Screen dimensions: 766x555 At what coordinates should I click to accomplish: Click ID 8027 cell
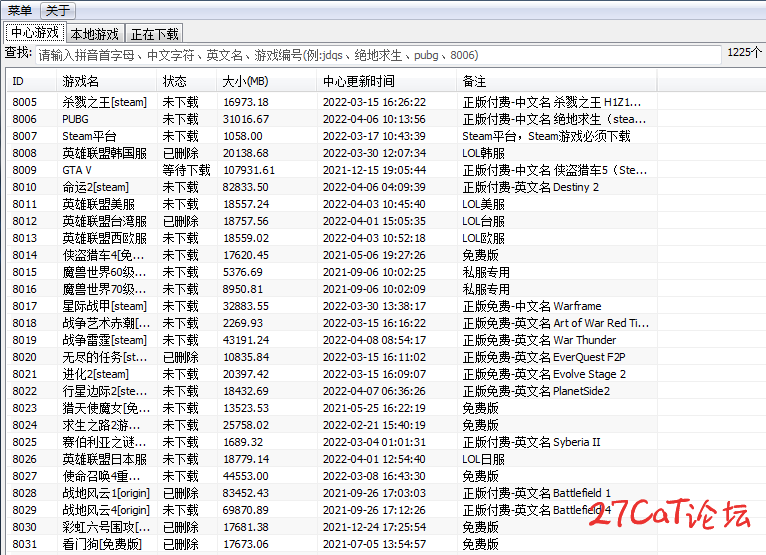24,476
